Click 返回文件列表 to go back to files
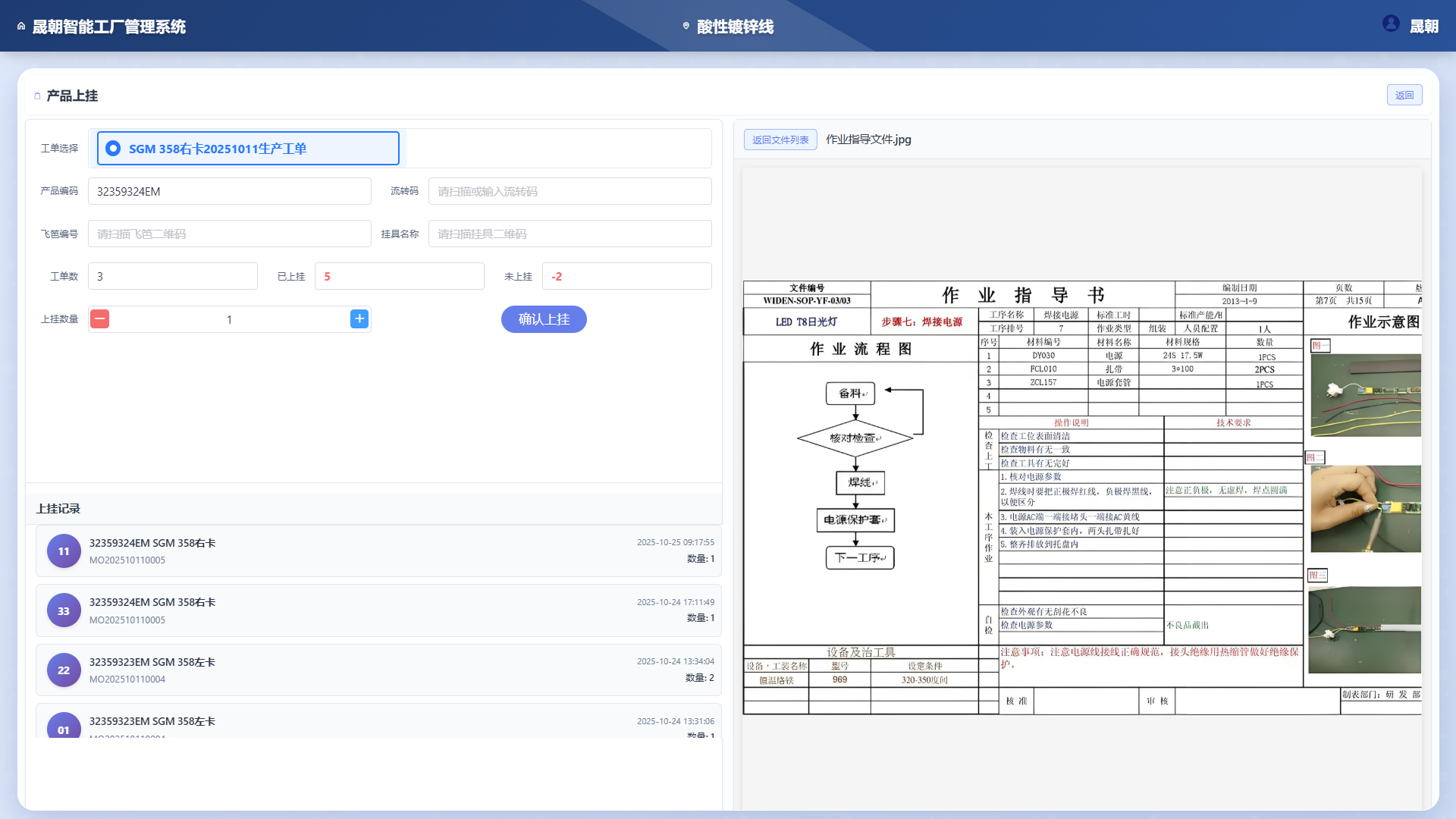 (x=780, y=140)
